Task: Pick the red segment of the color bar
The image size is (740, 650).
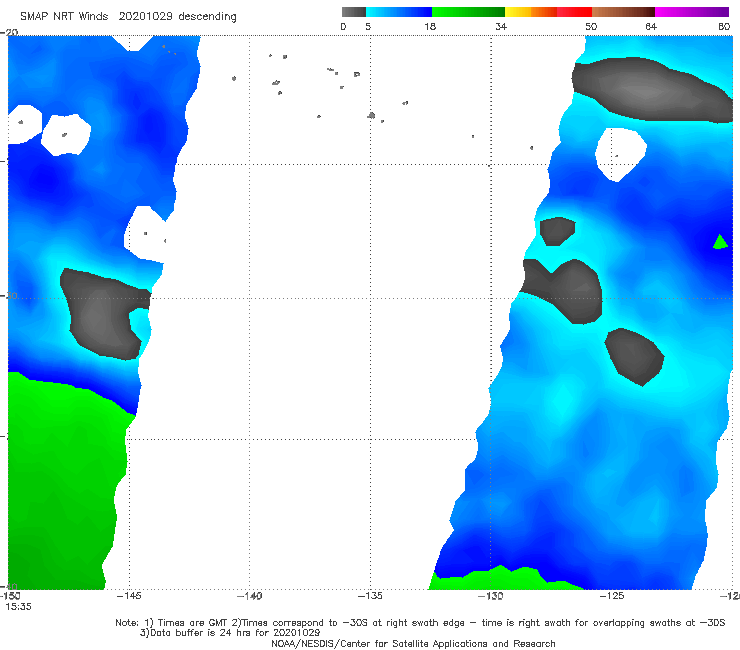Action: click(x=574, y=12)
